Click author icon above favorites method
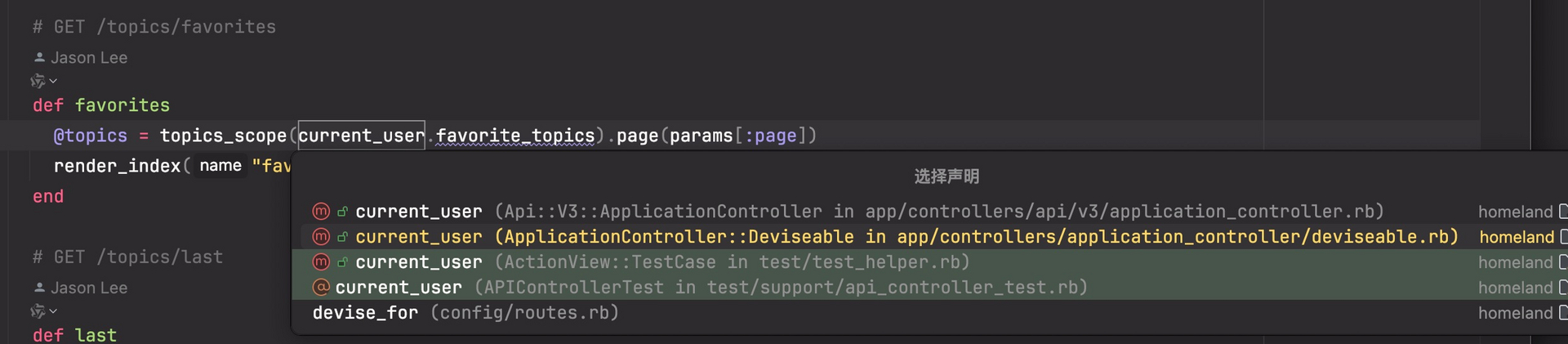The image size is (1568, 344). (x=39, y=58)
